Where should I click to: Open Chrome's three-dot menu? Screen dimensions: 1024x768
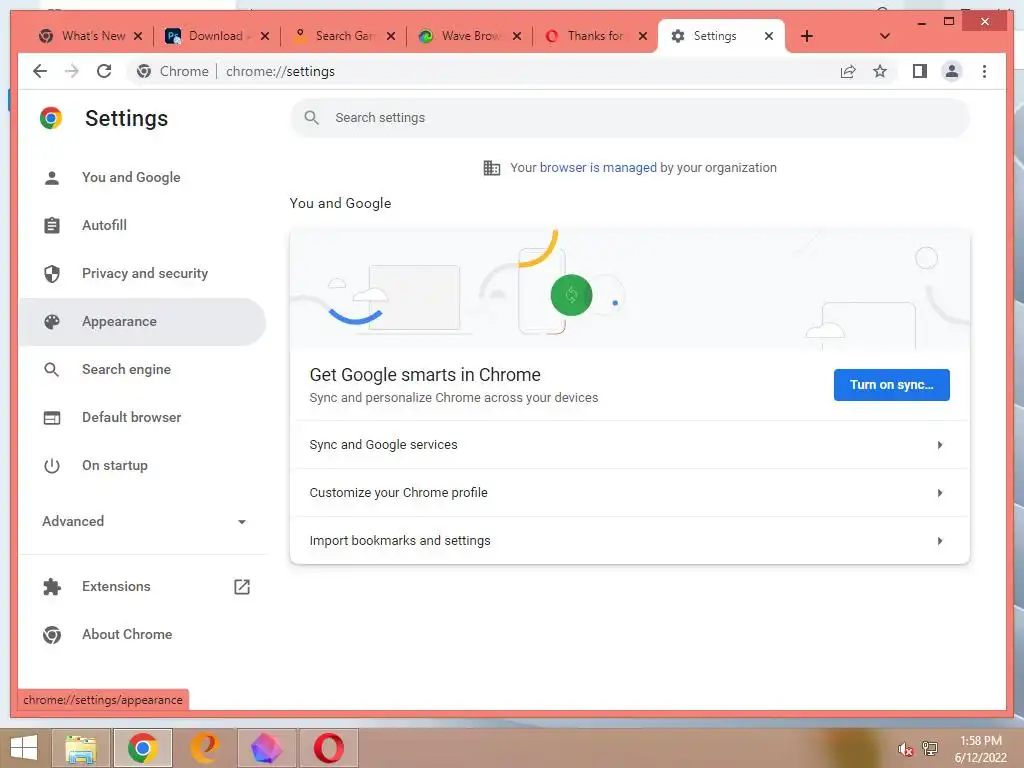tap(984, 71)
